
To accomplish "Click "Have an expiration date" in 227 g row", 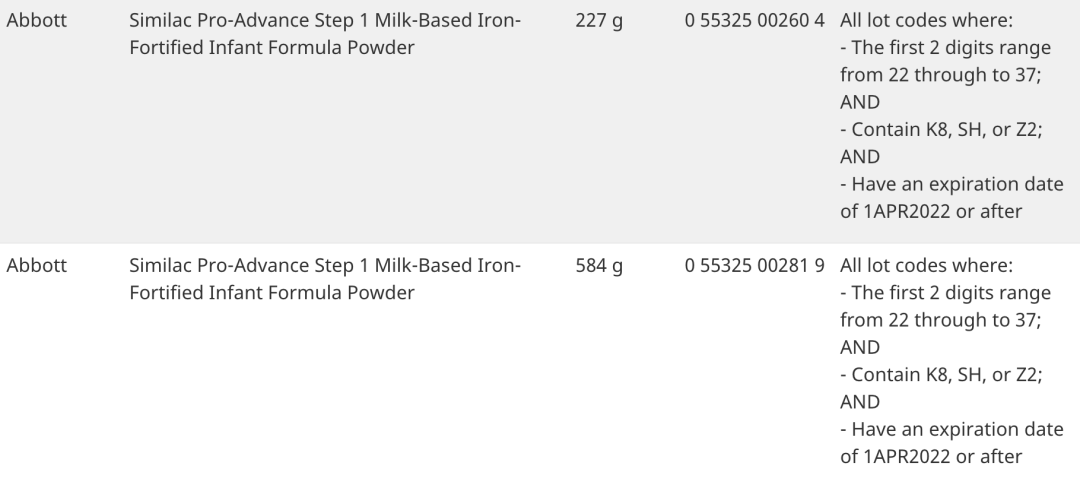I will tap(951, 184).
